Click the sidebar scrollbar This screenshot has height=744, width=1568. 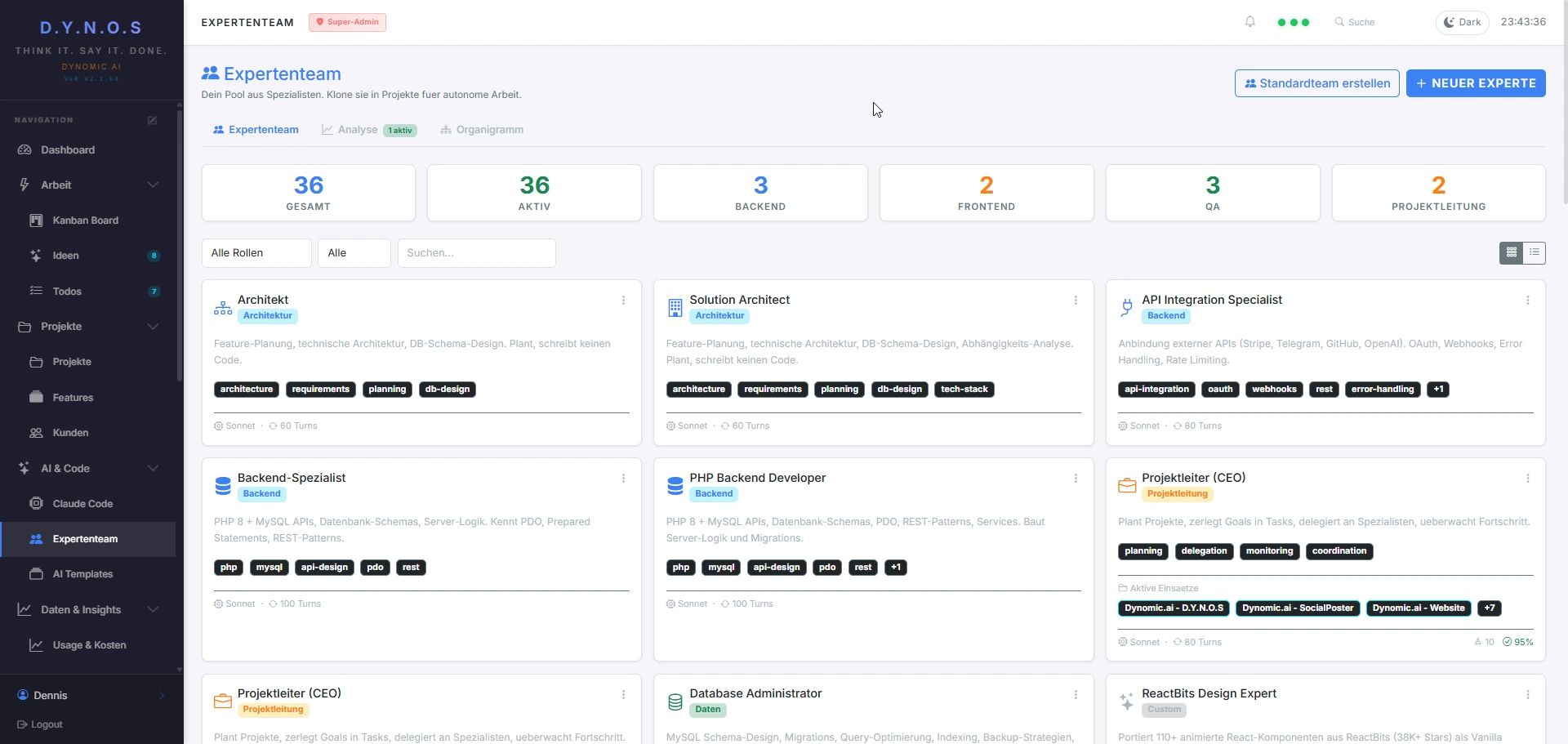pos(180,245)
